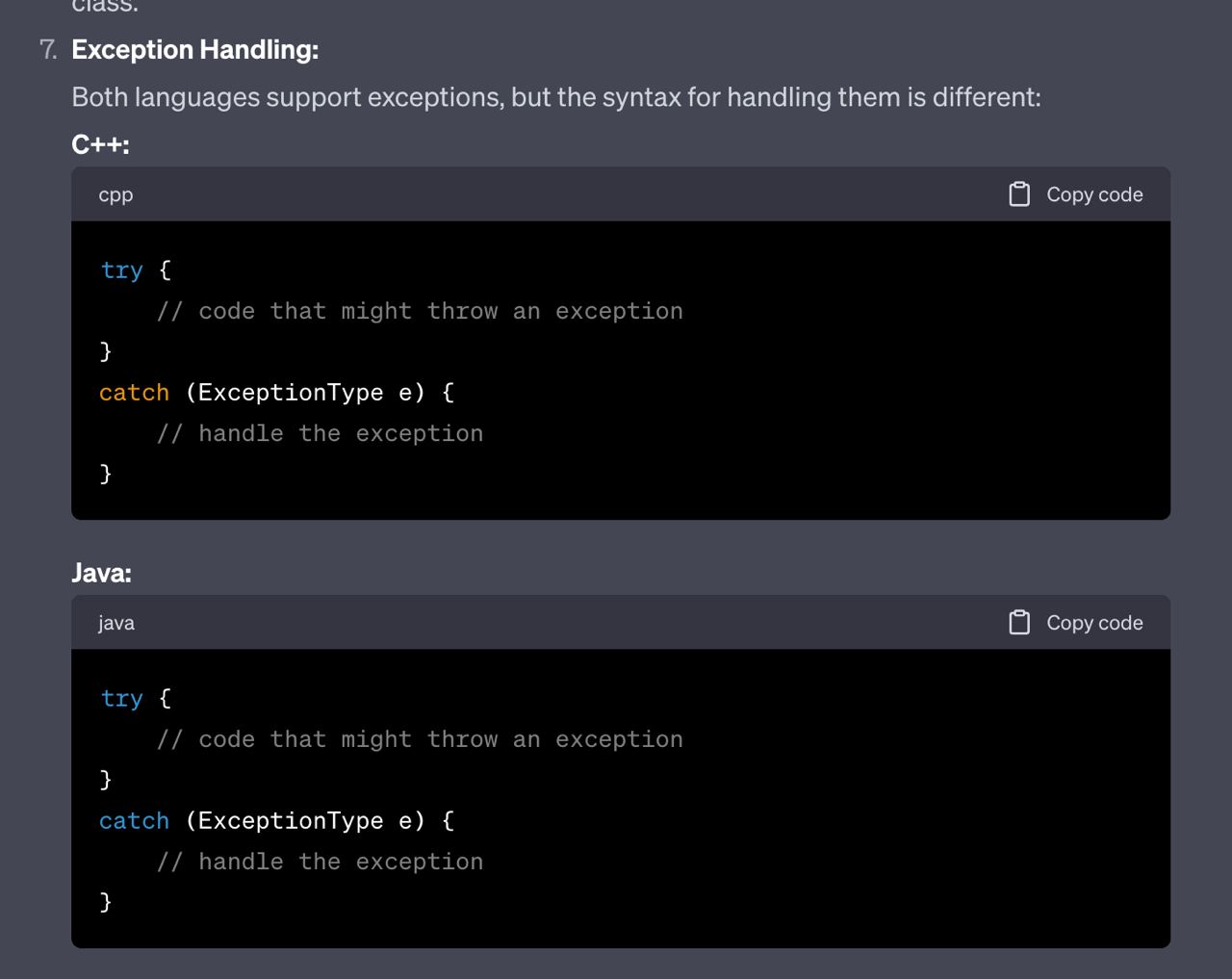Click the clipboard icon in the java block
Image resolution: width=1232 pixels, height=979 pixels.
coord(1019,623)
